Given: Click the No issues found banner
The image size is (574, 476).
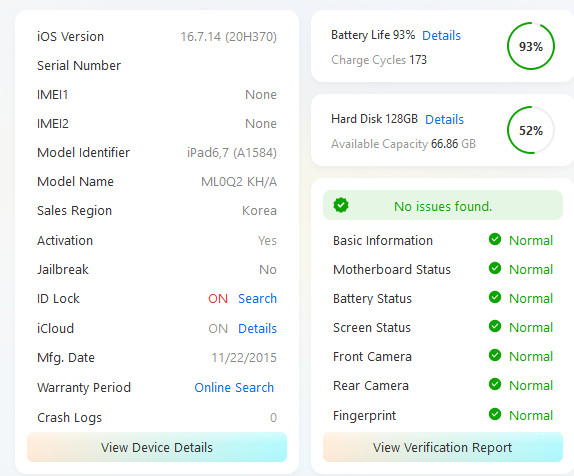Looking at the screenshot, I should click(x=443, y=205).
